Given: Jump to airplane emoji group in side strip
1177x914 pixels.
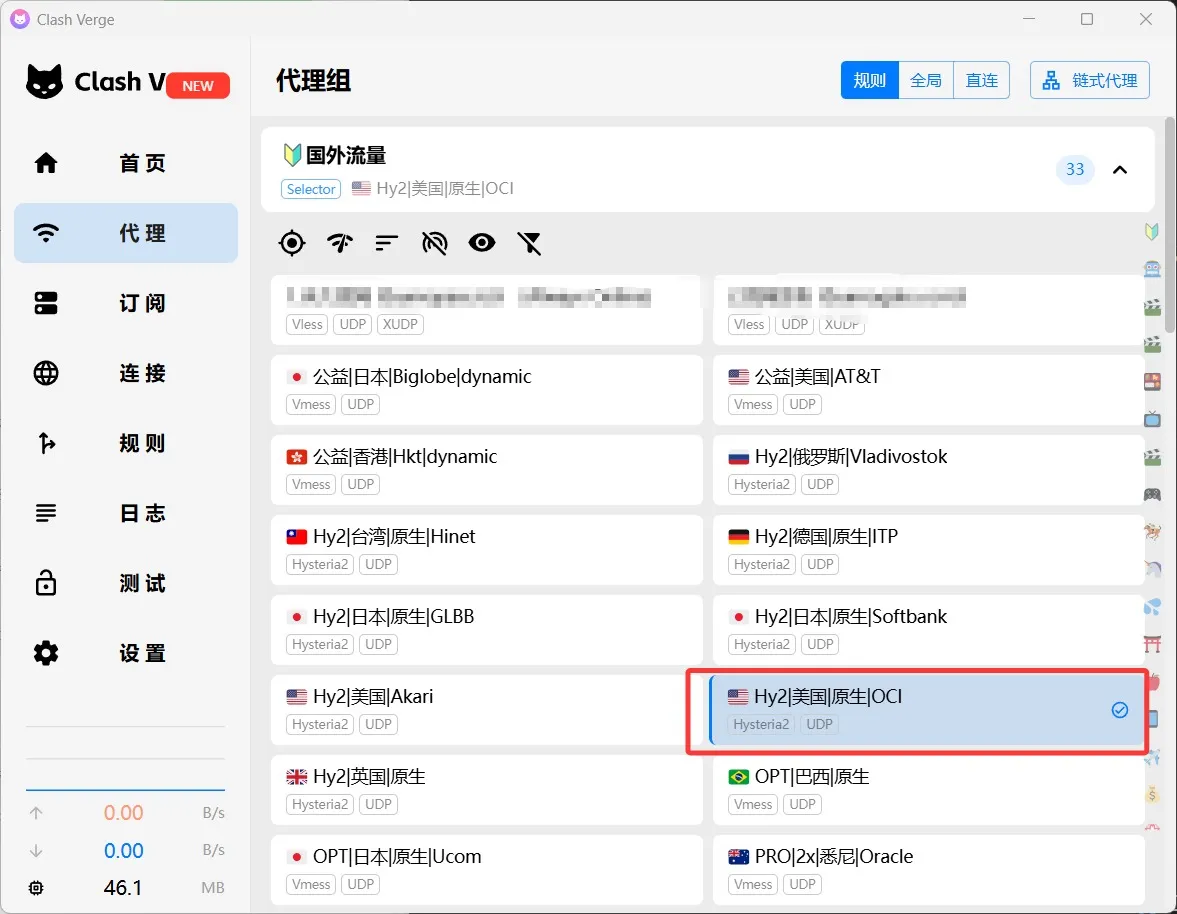Looking at the screenshot, I should 1152,757.
